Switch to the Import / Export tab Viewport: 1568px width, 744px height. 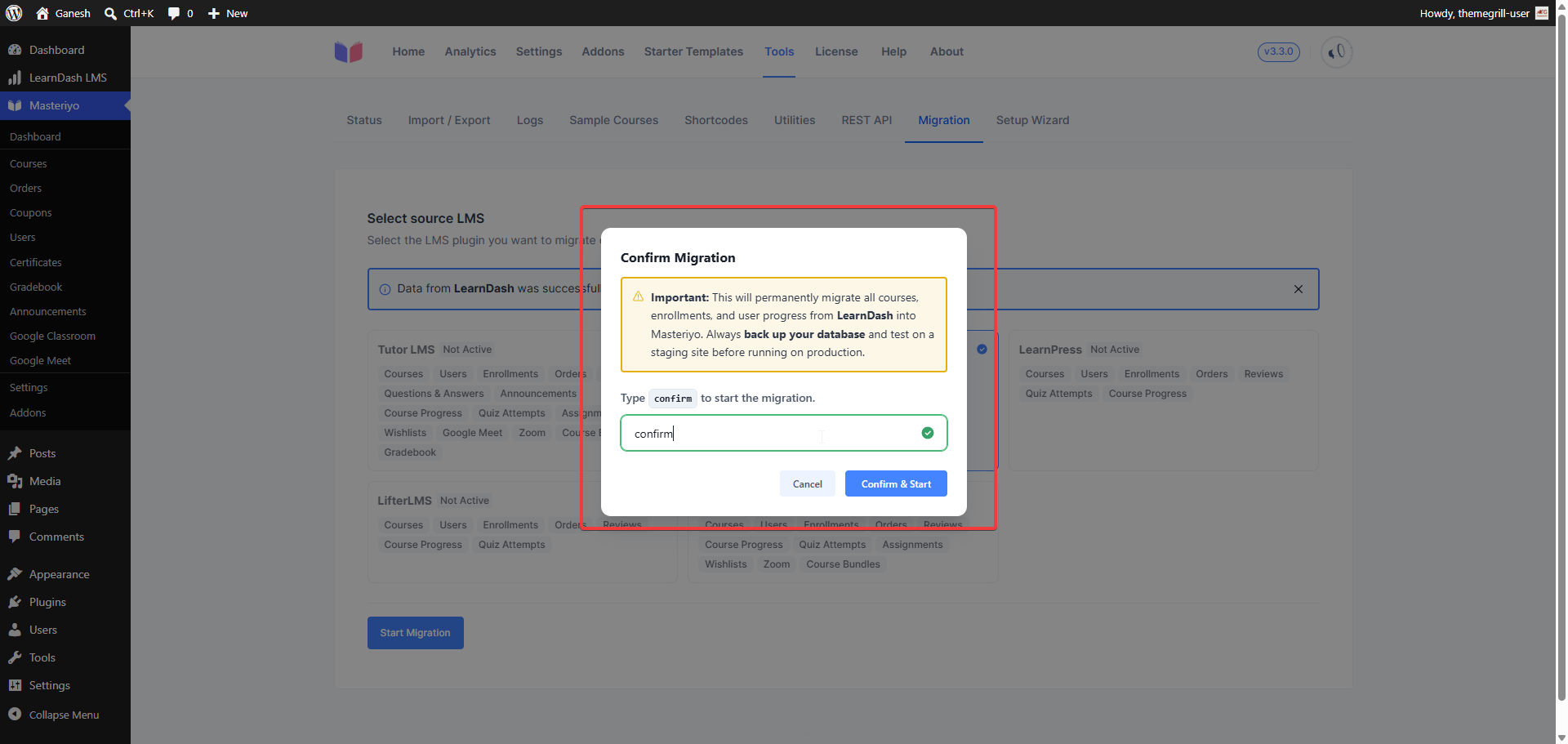click(x=449, y=120)
